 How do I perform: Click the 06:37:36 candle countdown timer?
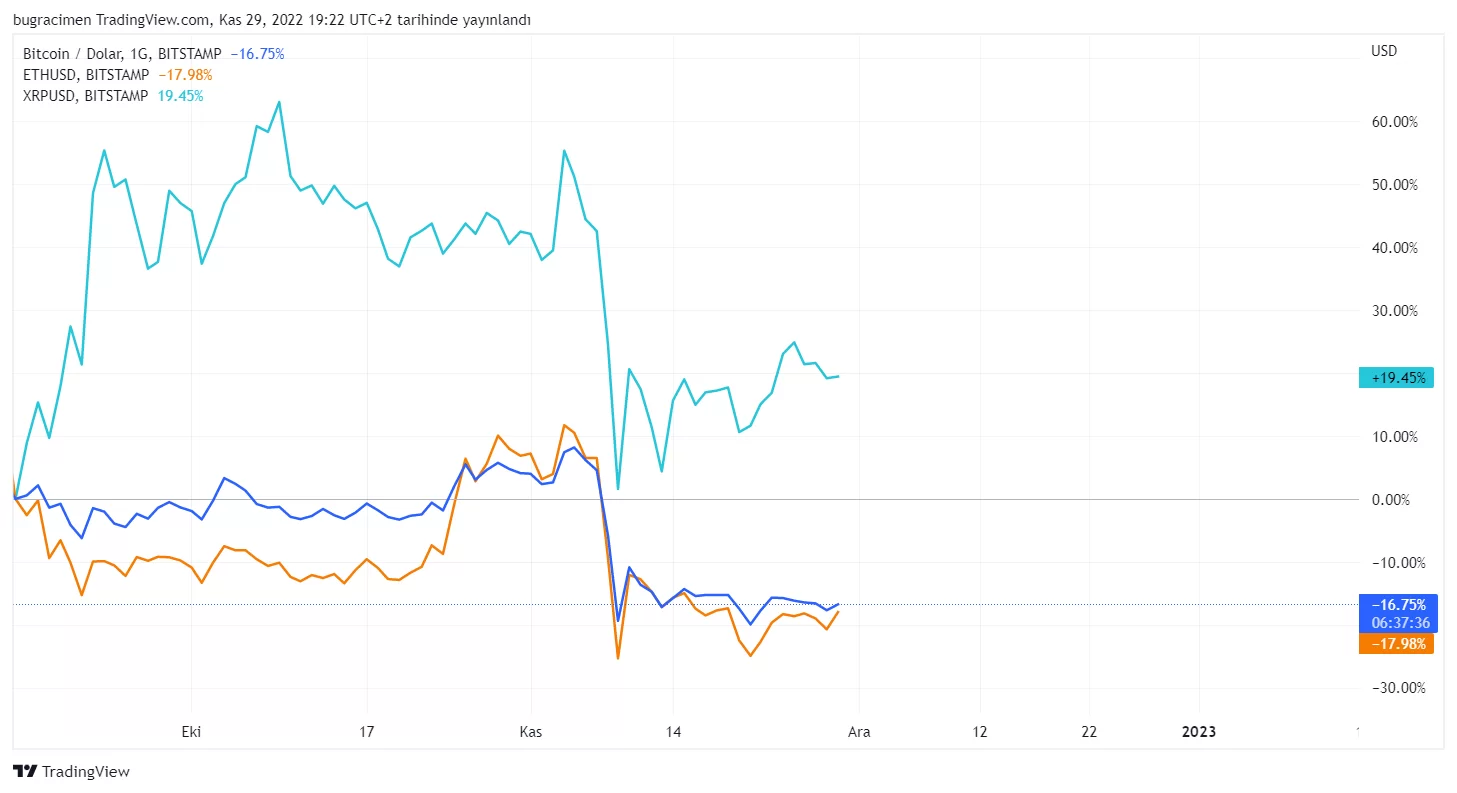(1400, 623)
